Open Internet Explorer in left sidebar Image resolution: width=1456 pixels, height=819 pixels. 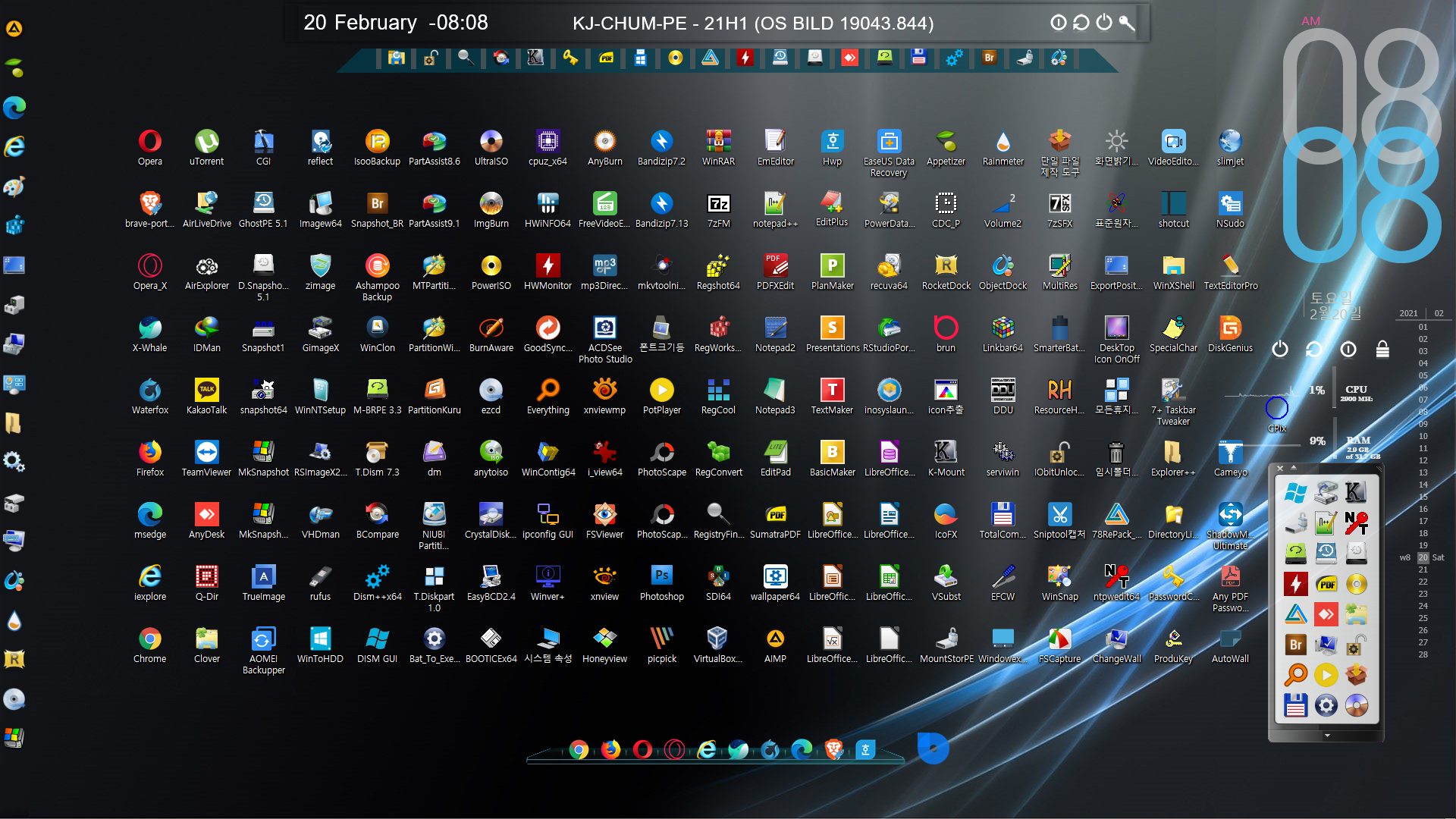tap(14, 146)
